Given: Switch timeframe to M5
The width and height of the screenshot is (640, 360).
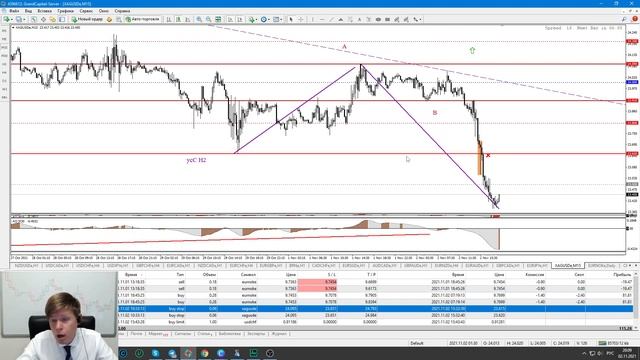Looking at the screenshot, I should click(x=4, y=39).
